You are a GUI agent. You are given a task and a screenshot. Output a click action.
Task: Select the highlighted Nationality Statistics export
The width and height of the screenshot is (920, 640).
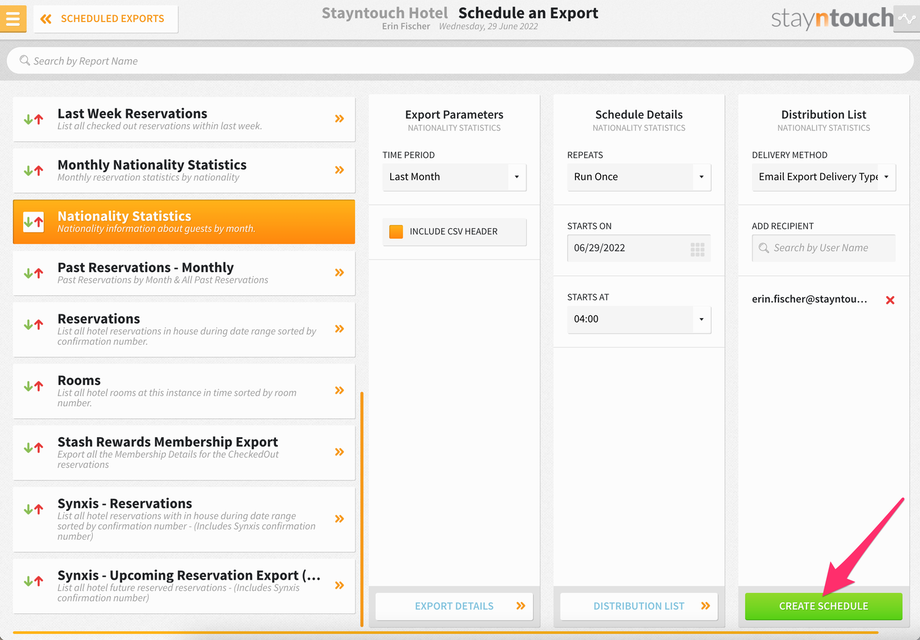(x=184, y=222)
